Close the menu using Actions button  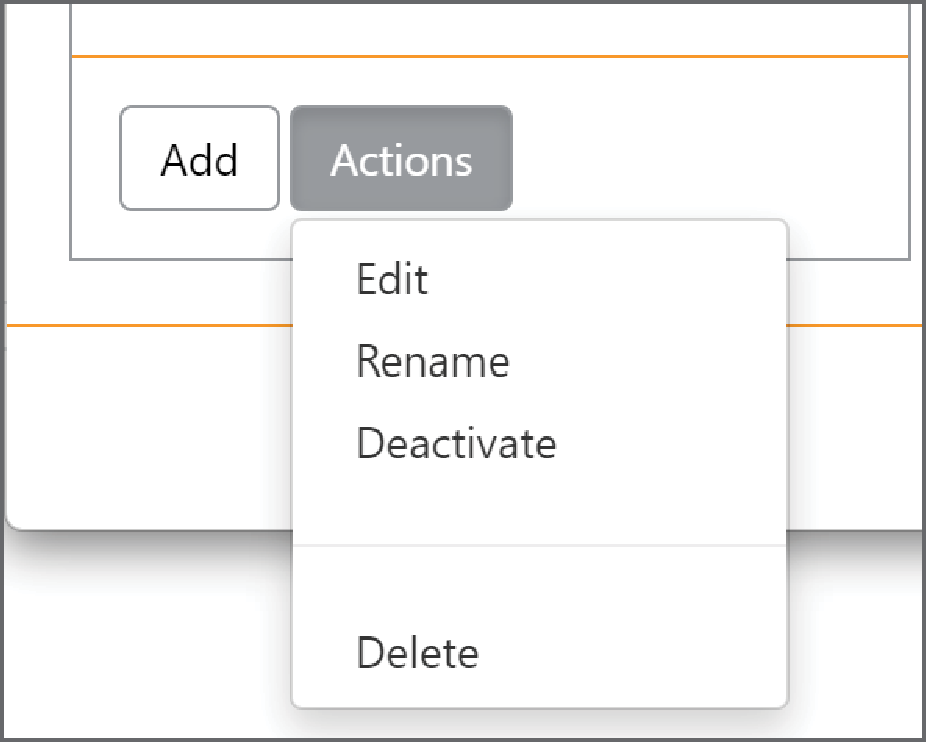pyautogui.click(x=402, y=158)
